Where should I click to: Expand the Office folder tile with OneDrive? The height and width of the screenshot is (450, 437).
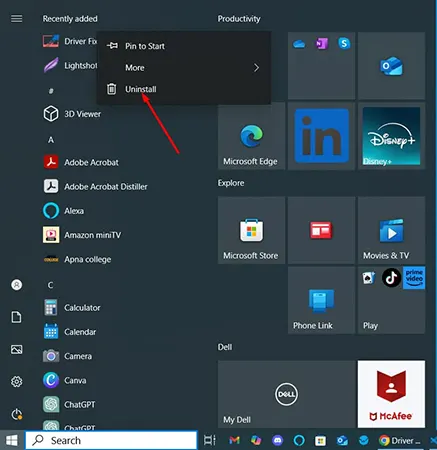click(x=321, y=66)
